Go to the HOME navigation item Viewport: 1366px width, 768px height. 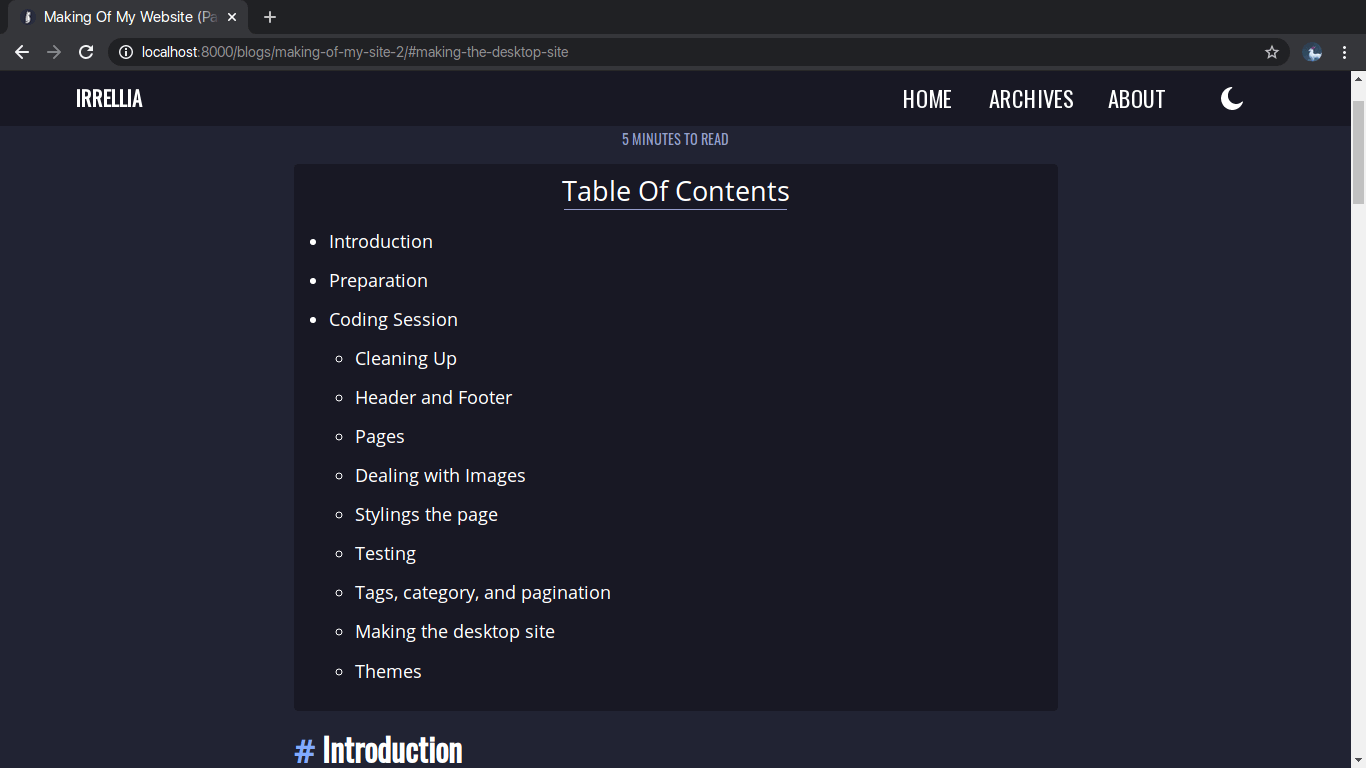[927, 99]
